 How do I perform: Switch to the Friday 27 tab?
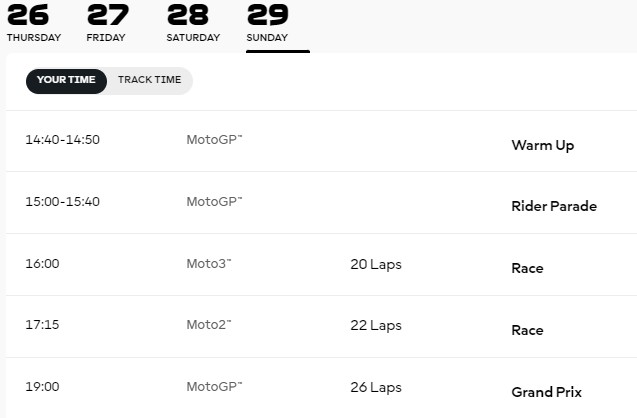(108, 23)
